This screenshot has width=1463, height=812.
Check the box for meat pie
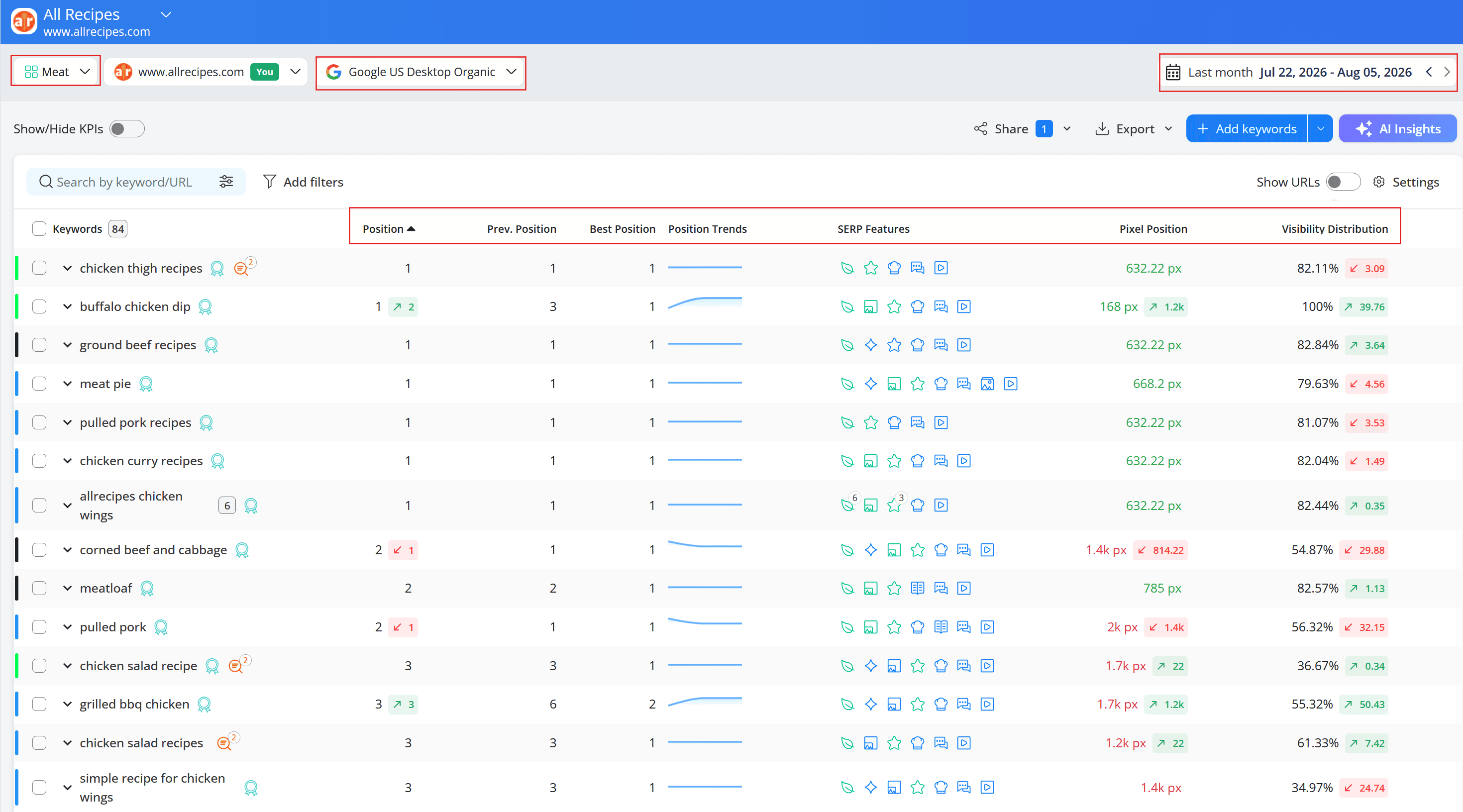pos(39,384)
